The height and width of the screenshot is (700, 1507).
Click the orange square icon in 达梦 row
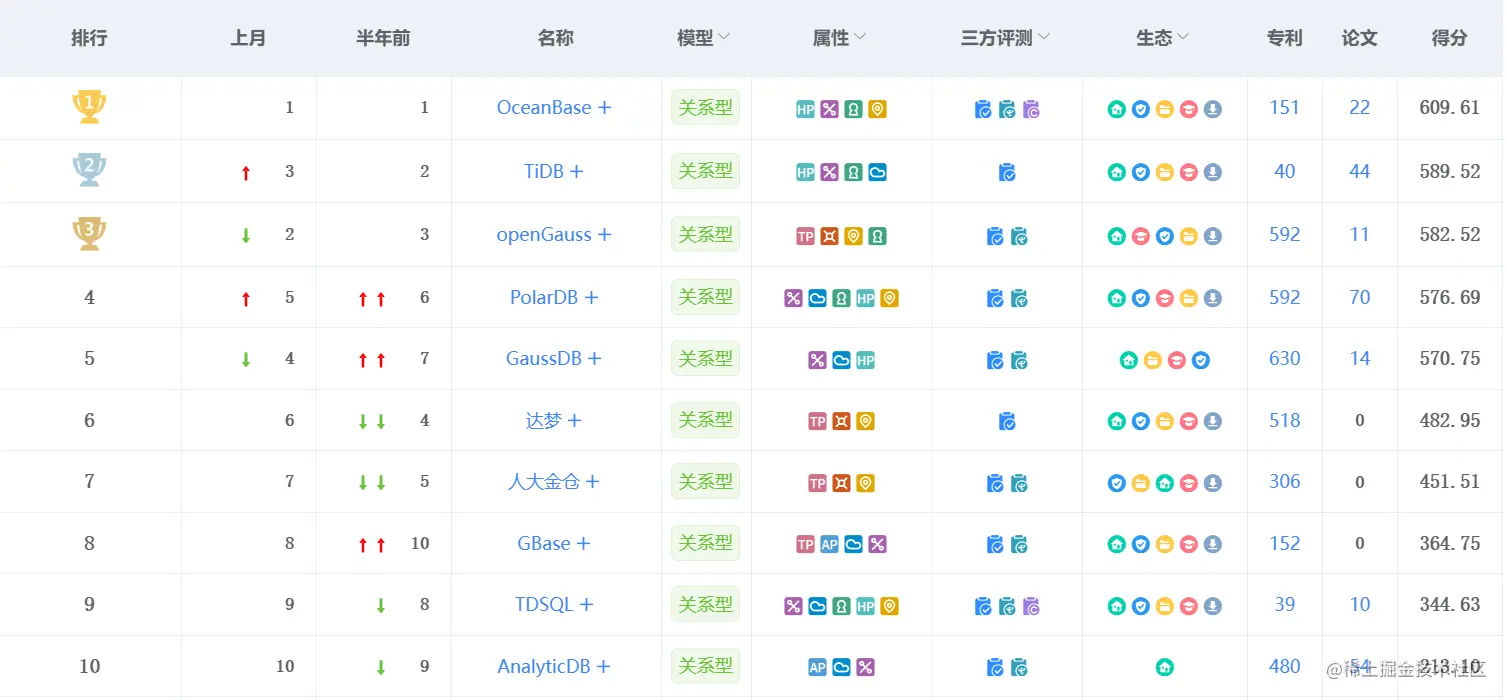[x=841, y=422]
